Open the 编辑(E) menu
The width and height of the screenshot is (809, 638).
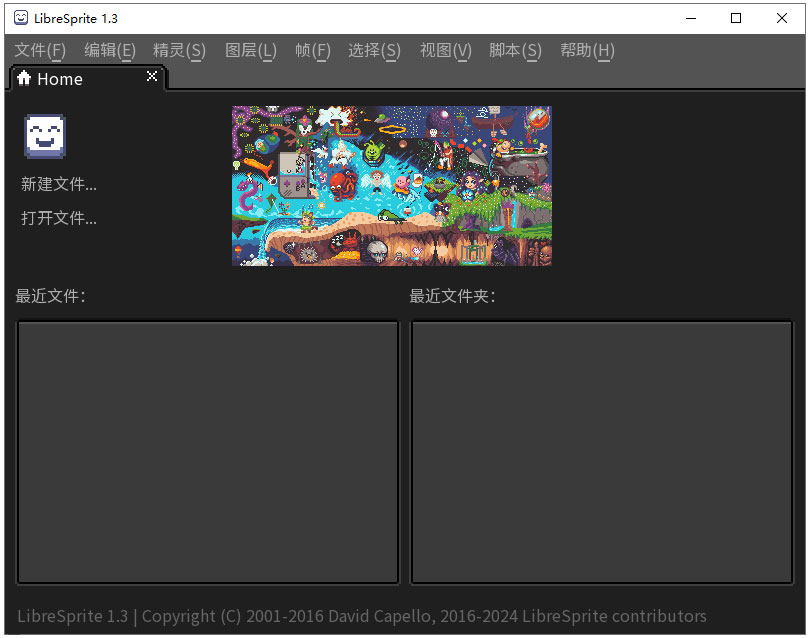(110, 51)
